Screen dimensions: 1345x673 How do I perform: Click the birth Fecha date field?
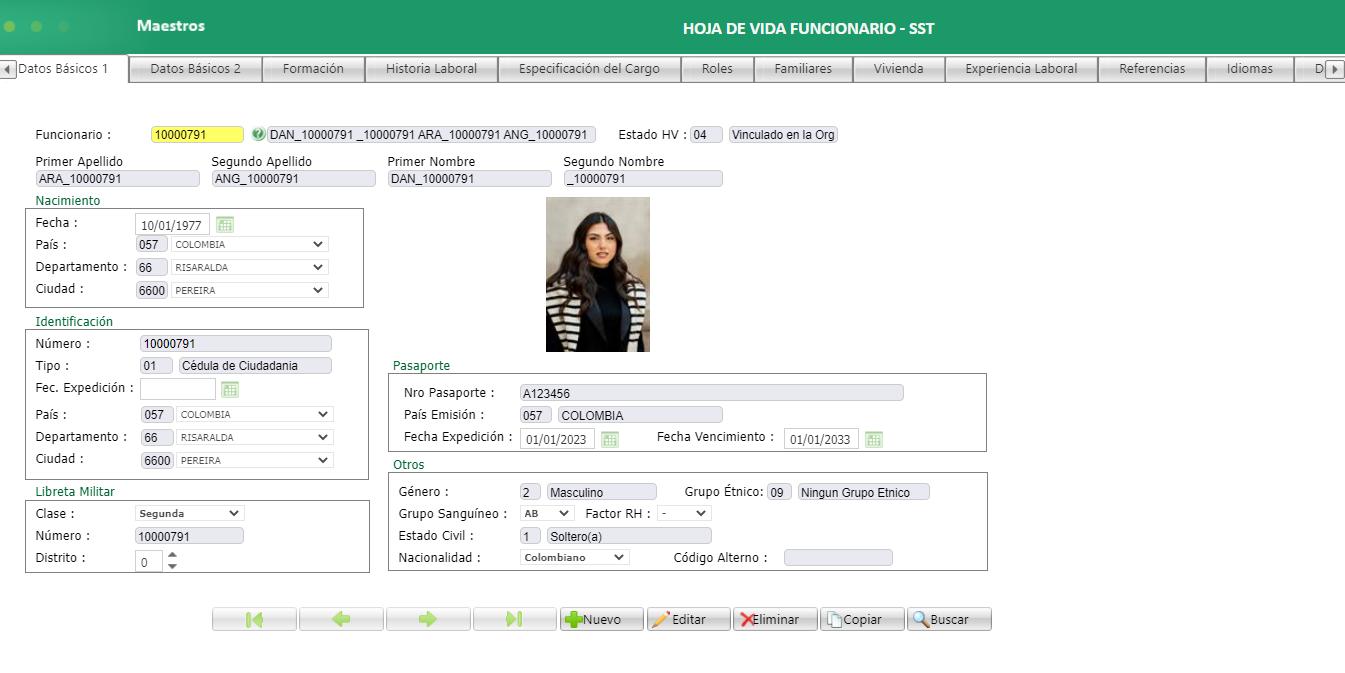pos(173,225)
